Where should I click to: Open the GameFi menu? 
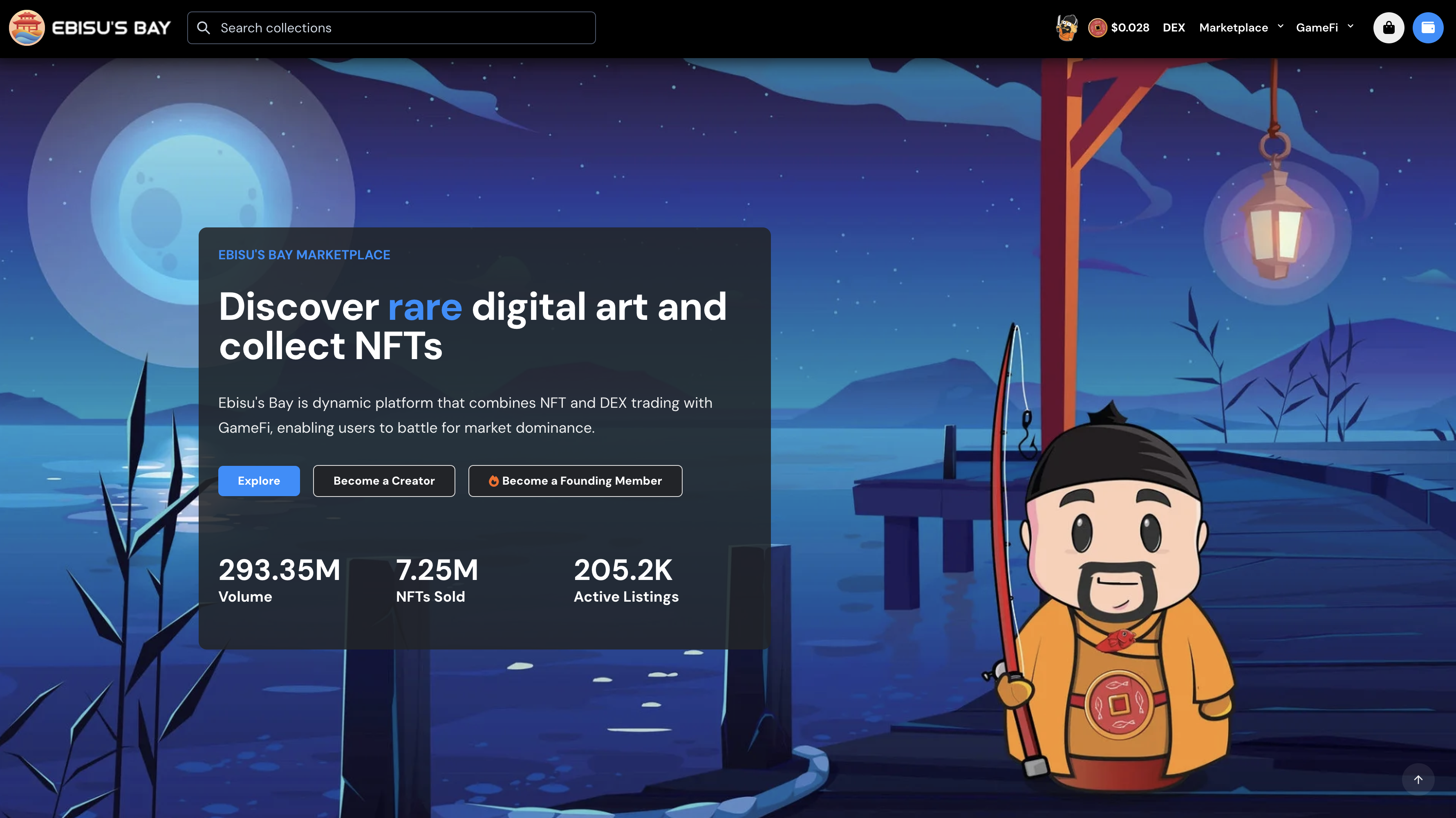click(x=1316, y=28)
